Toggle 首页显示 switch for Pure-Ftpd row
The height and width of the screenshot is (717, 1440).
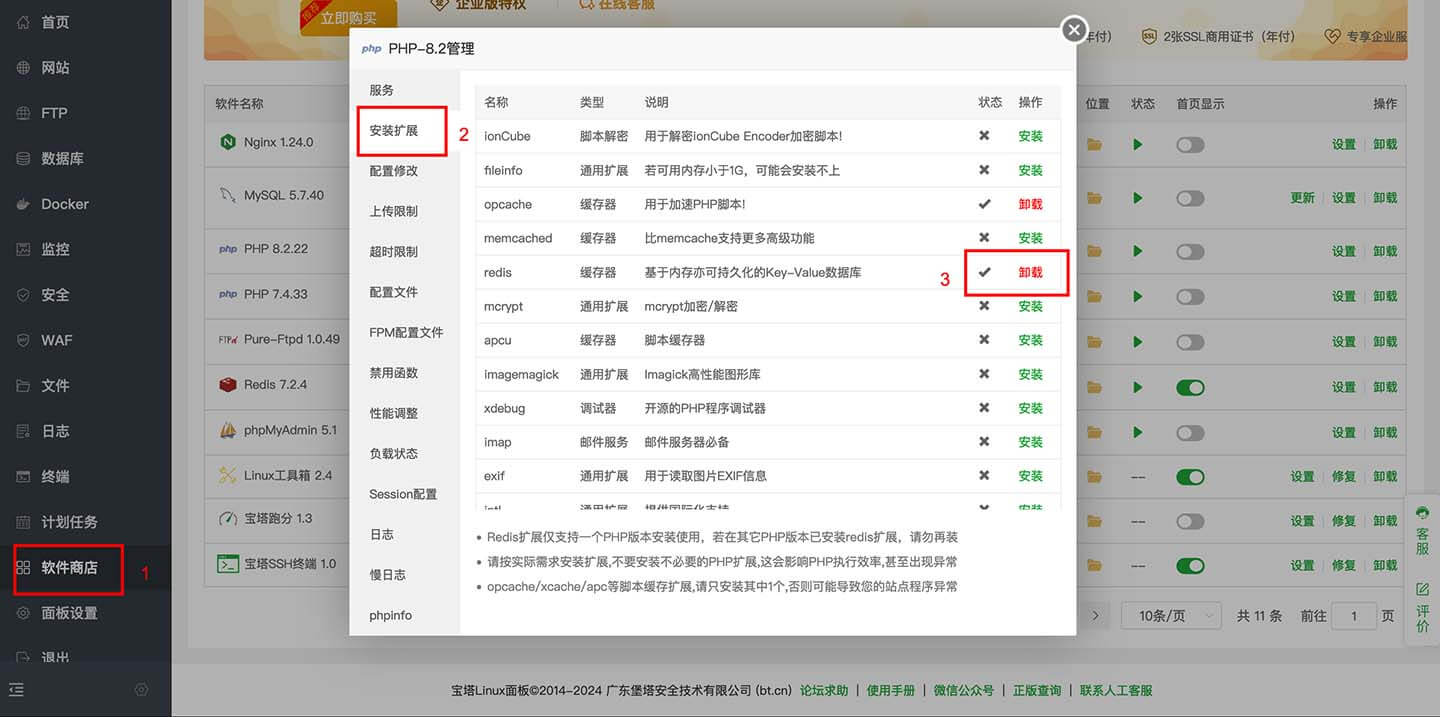coord(1190,342)
